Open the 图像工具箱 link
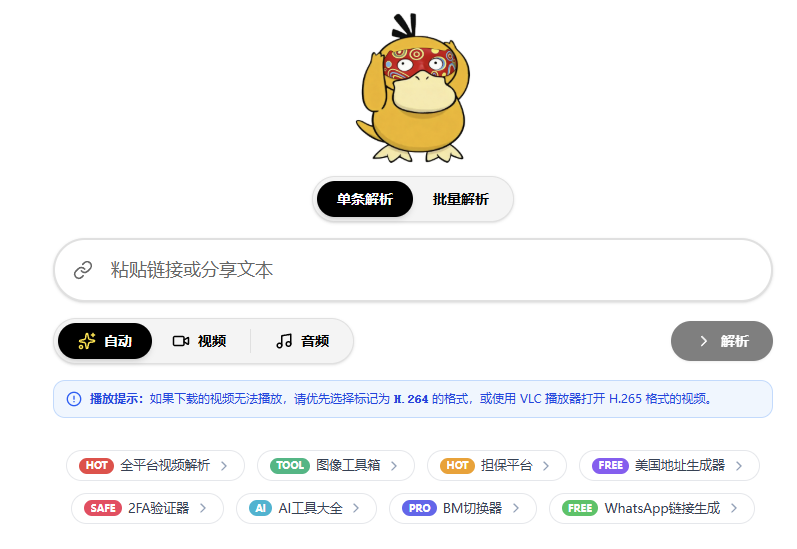 click(335, 465)
